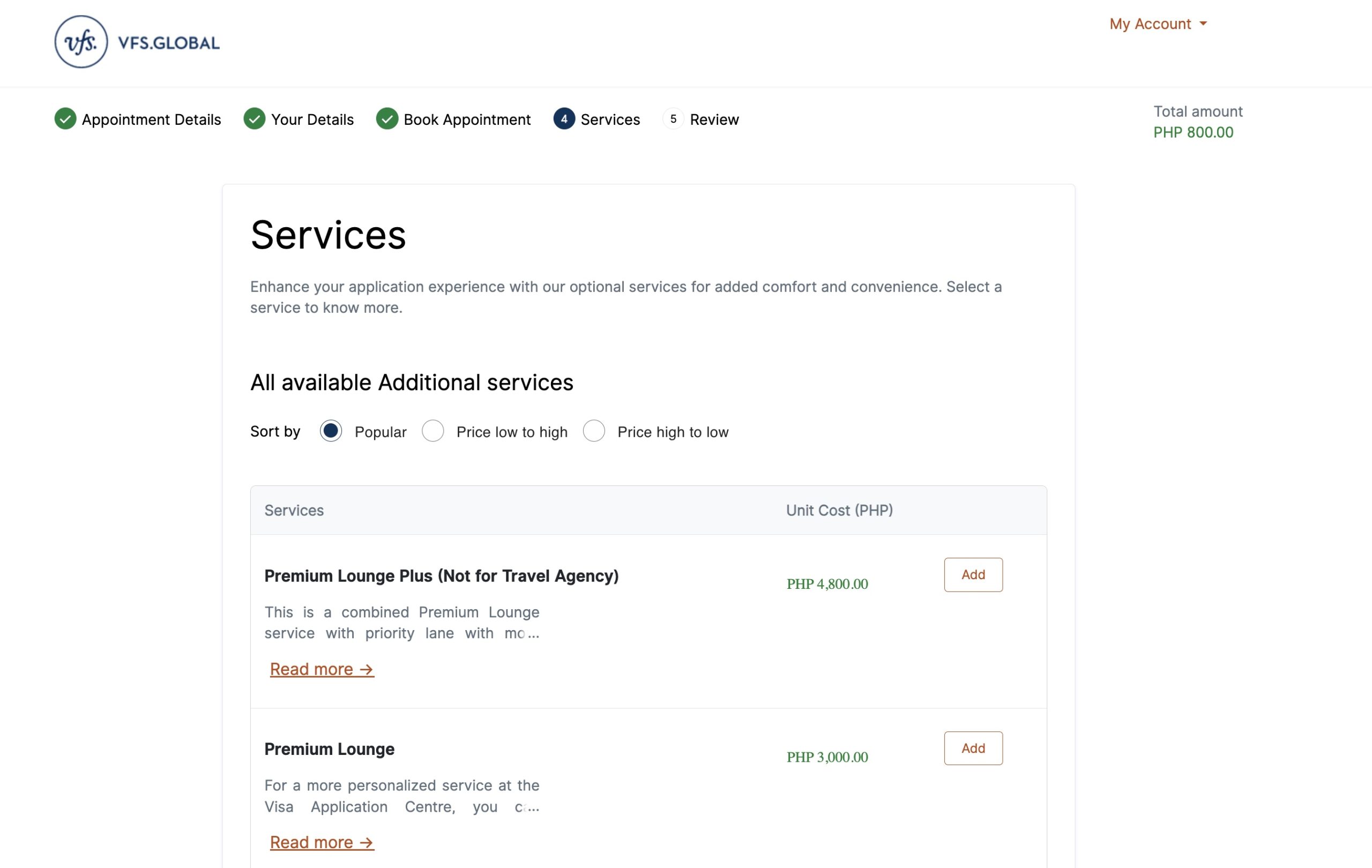Read more about Premium Lounge
Screen dimensions: 1372x868
click(322, 842)
